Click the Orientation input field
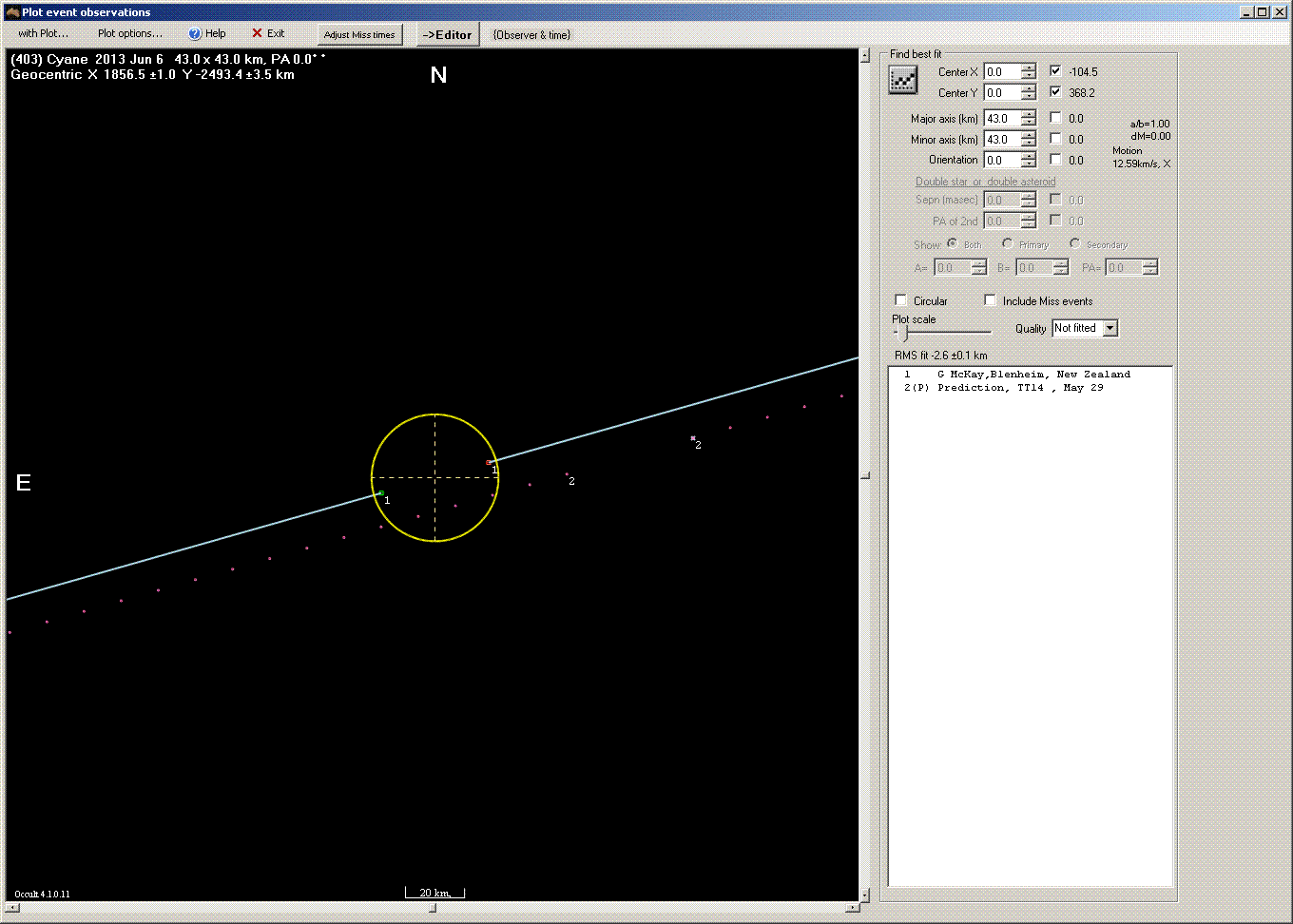This screenshot has height=924, width=1293. 1002,161
